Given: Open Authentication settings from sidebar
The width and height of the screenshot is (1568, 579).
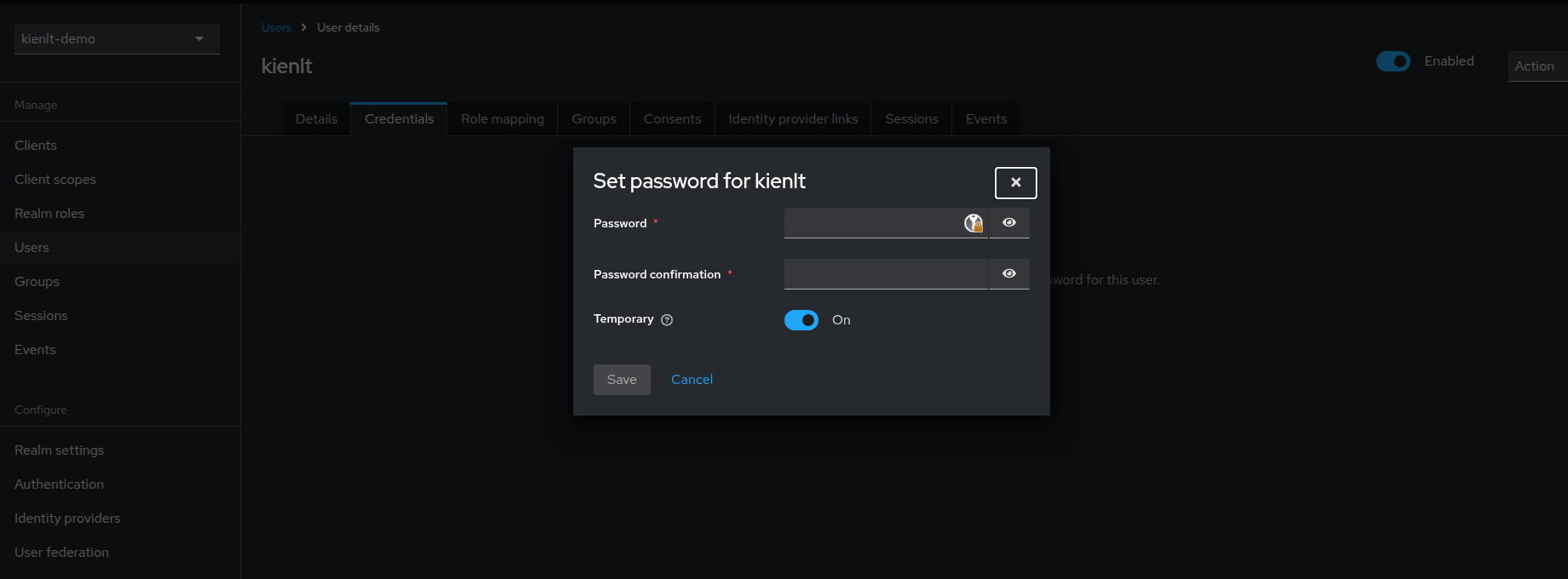Looking at the screenshot, I should pos(59,484).
